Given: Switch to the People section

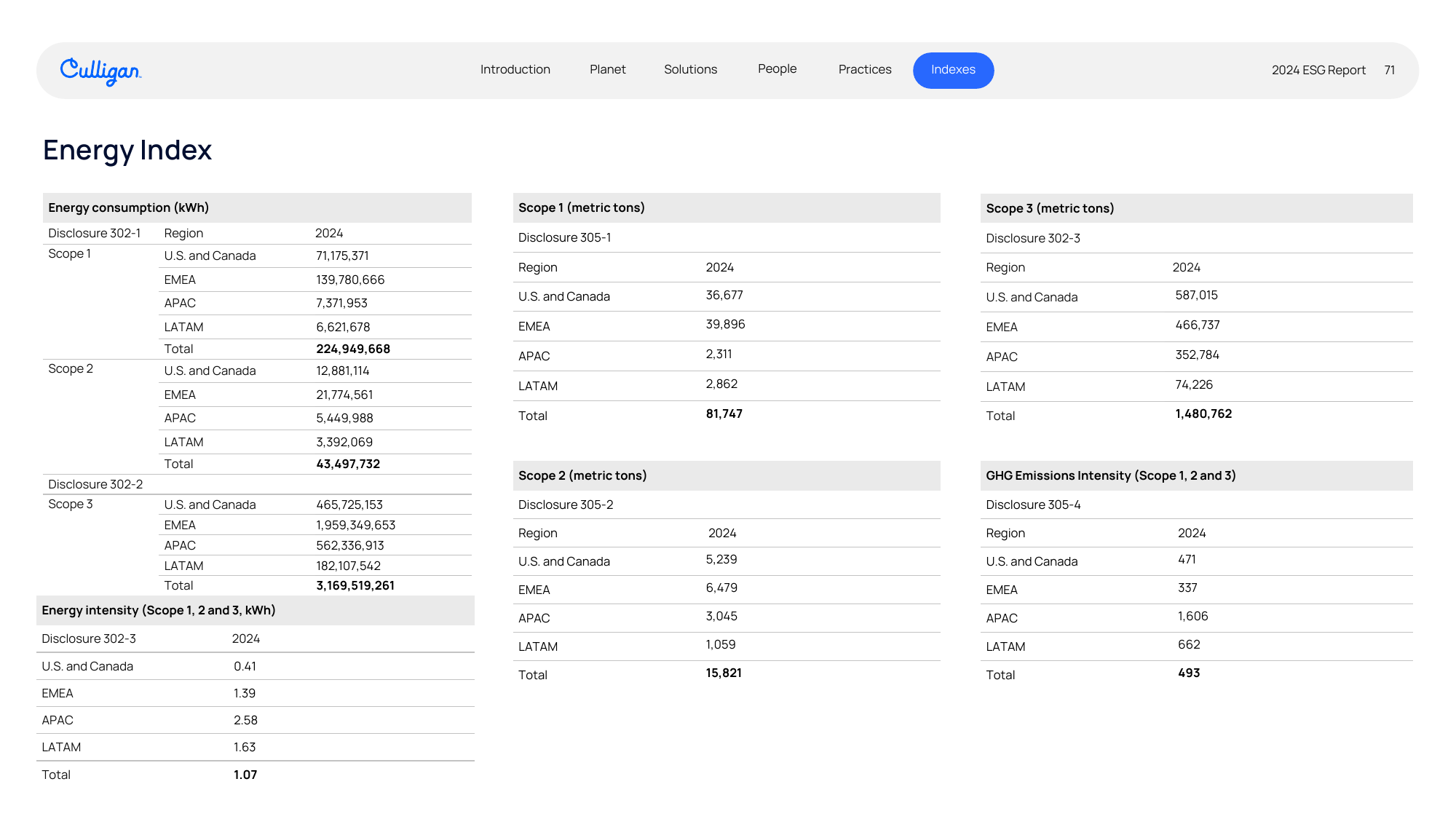Looking at the screenshot, I should click(777, 69).
